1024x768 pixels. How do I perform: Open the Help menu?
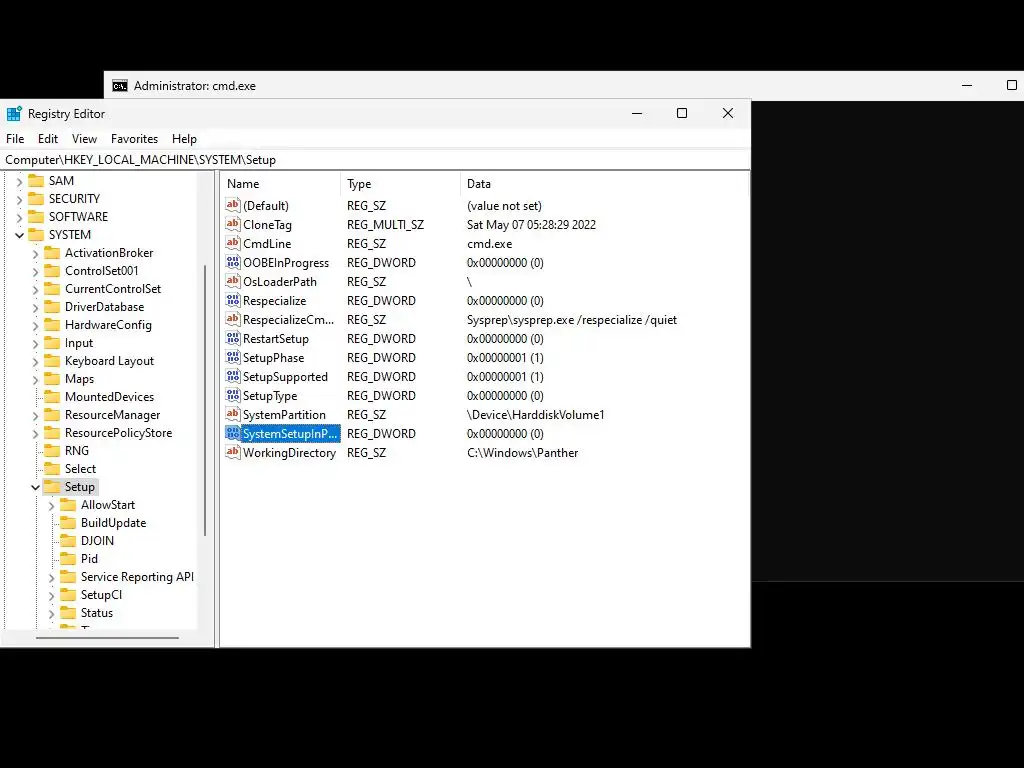tap(184, 138)
